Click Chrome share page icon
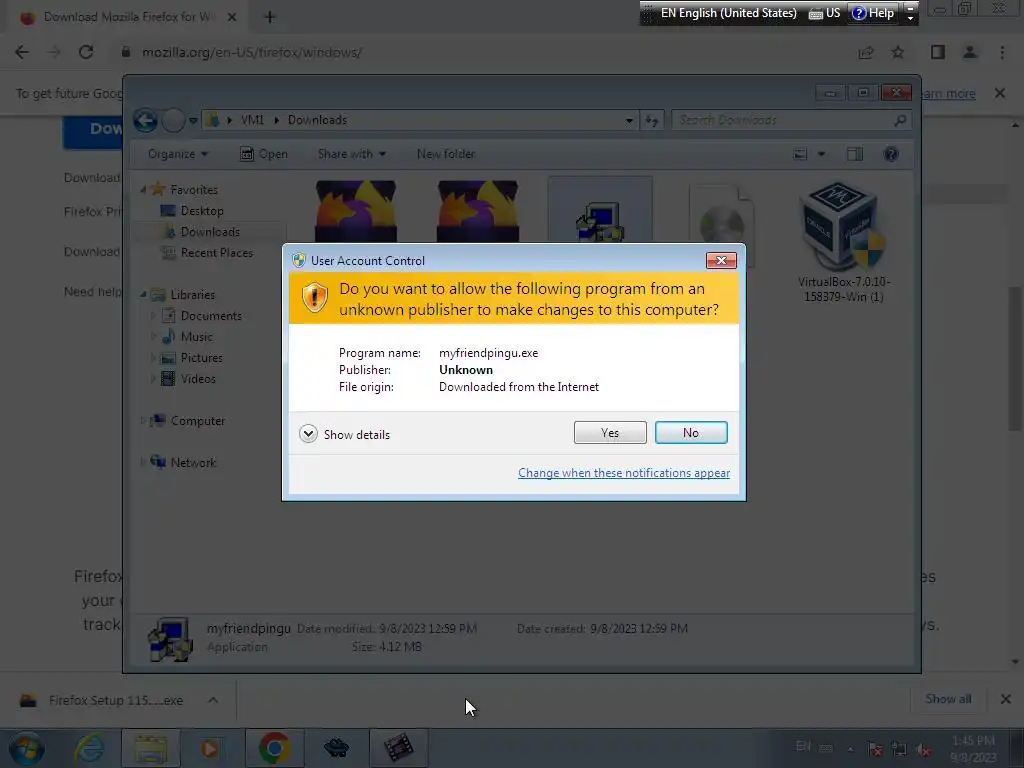 click(x=866, y=52)
